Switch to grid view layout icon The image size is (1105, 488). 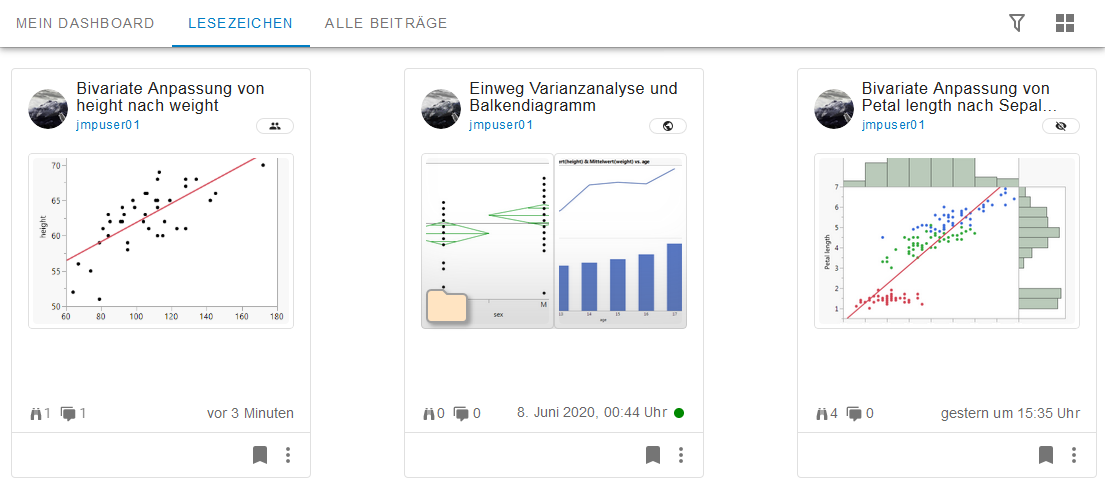[1065, 23]
